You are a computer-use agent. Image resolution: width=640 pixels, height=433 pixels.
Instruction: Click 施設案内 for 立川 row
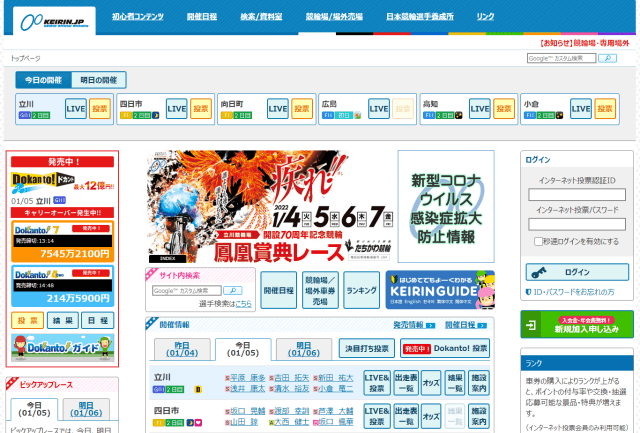pyautogui.click(x=479, y=383)
